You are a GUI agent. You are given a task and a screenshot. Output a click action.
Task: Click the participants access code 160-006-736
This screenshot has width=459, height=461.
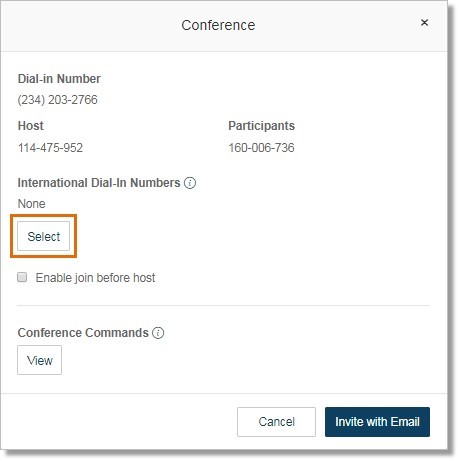click(x=261, y=148)
